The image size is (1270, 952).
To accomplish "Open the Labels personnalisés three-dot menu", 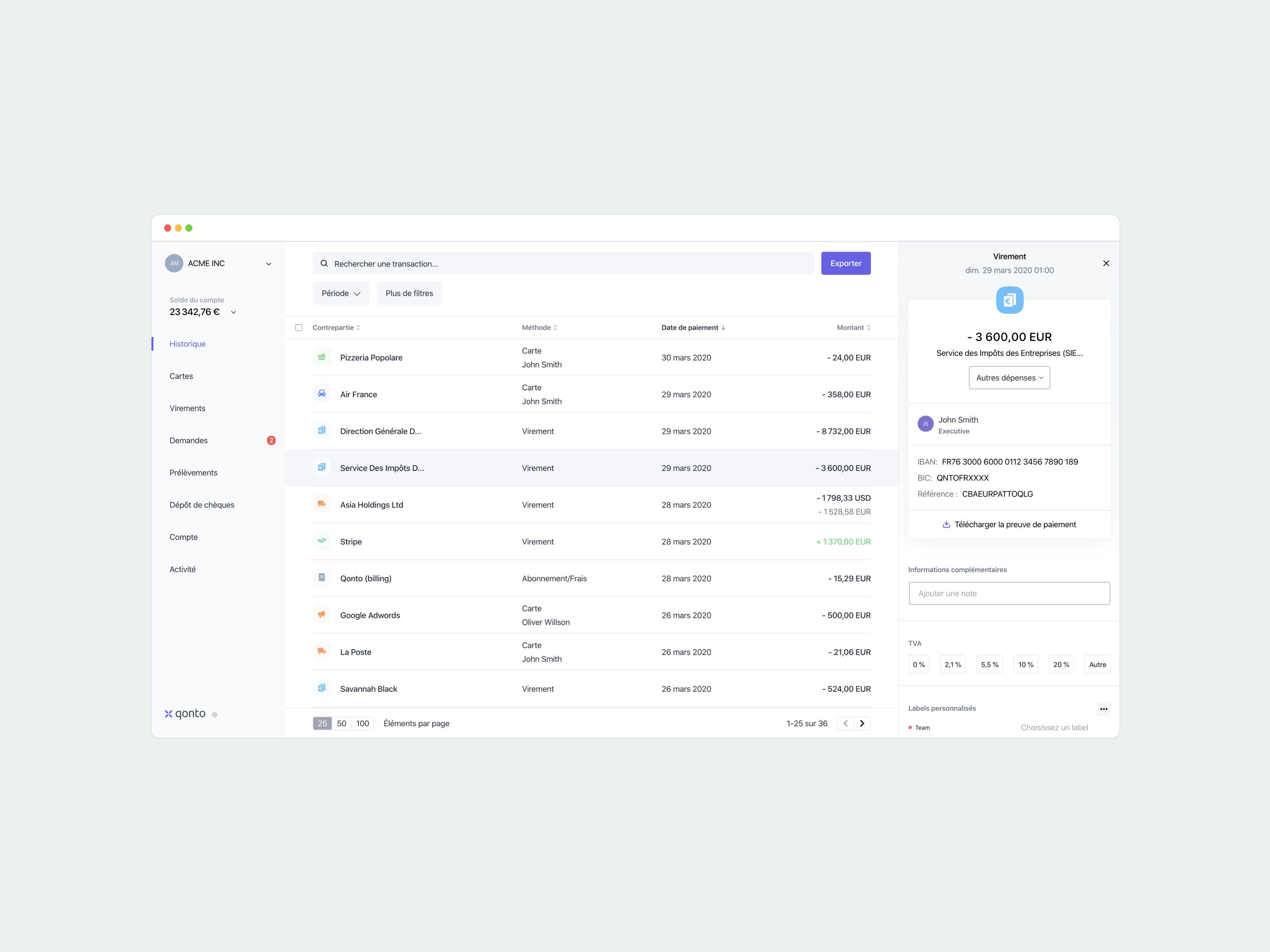I will pos(1103,709).
